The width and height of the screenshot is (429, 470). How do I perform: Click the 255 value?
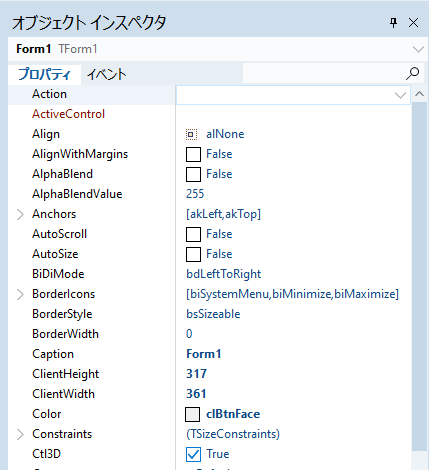coord(195,194)
